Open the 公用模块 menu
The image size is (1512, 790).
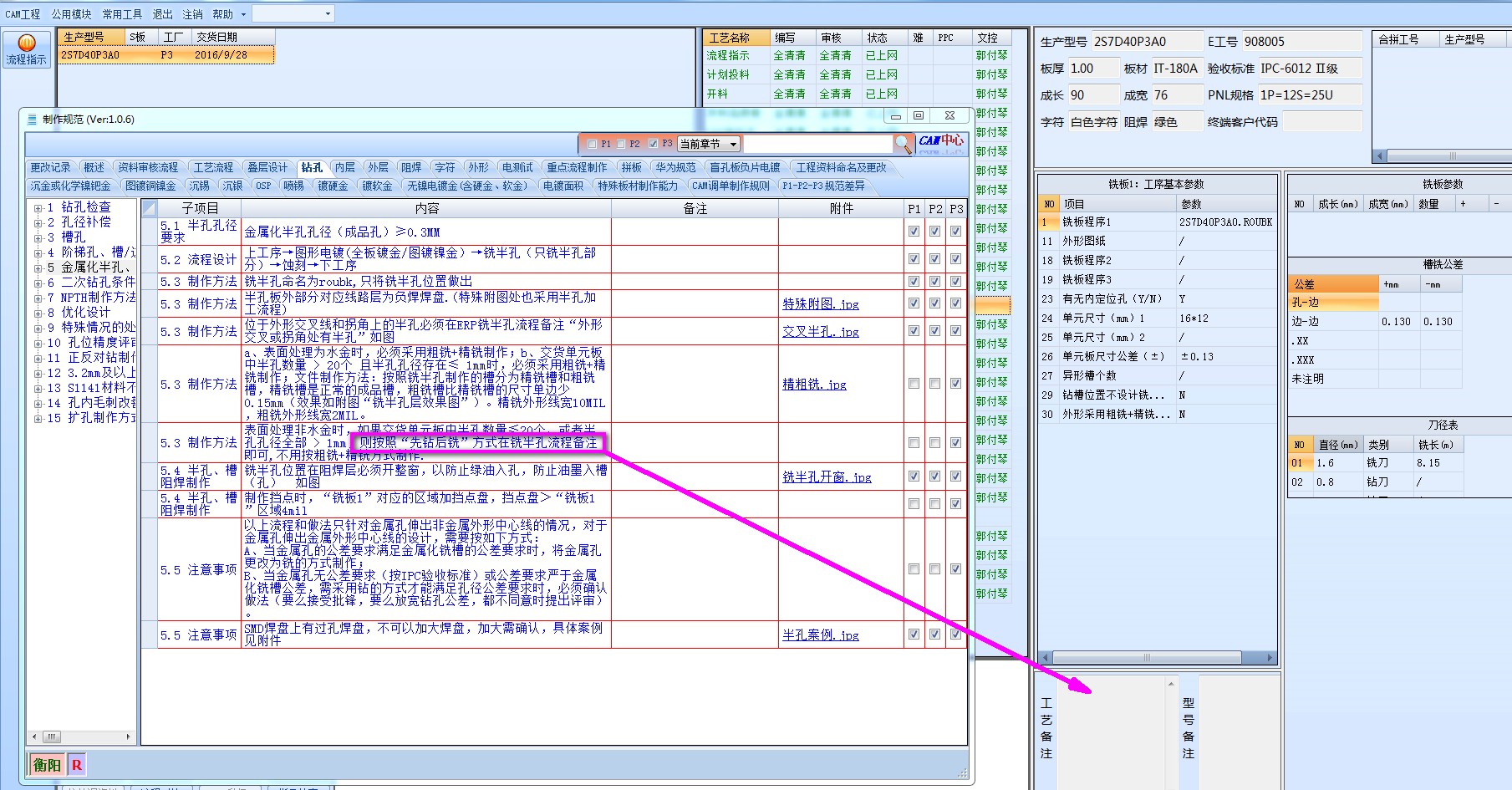[x=72, y=14]
